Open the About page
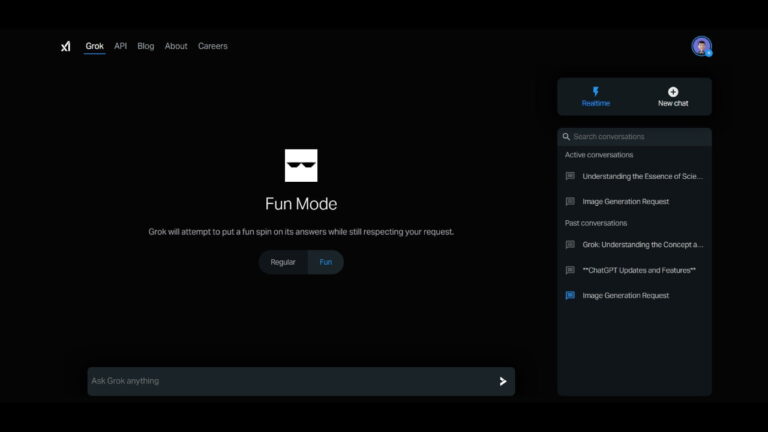768x432 pixels. point(176,46)
